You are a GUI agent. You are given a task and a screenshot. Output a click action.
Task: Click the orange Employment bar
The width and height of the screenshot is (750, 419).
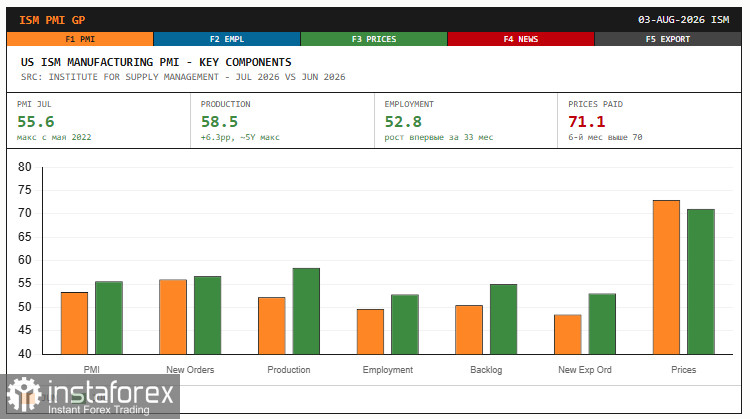click(x=370, y=332)
